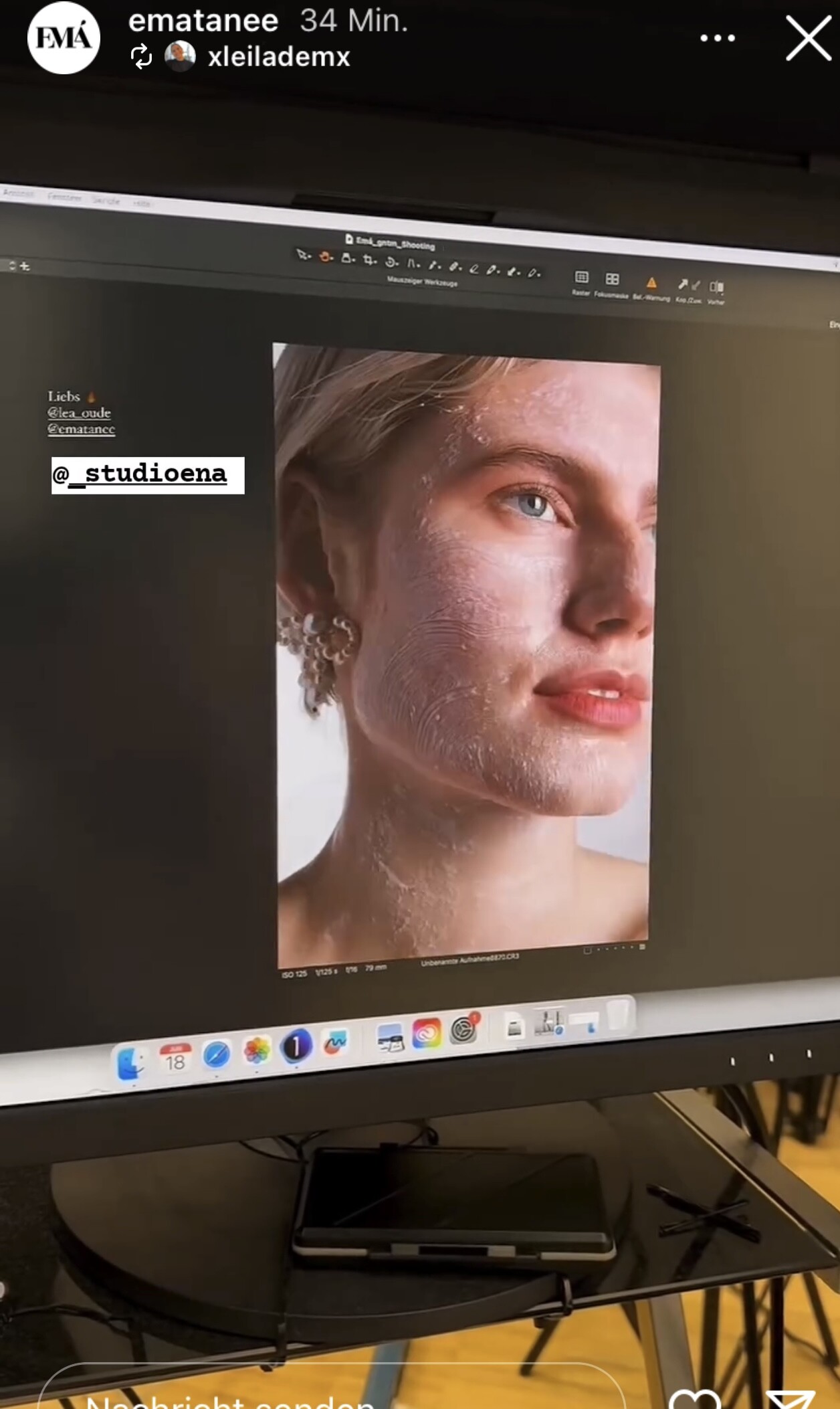This screenshot has width=840, height=1409.
Task: Open Adobe Creative Cloud from the Dock
Action: tap(427, 1034)
